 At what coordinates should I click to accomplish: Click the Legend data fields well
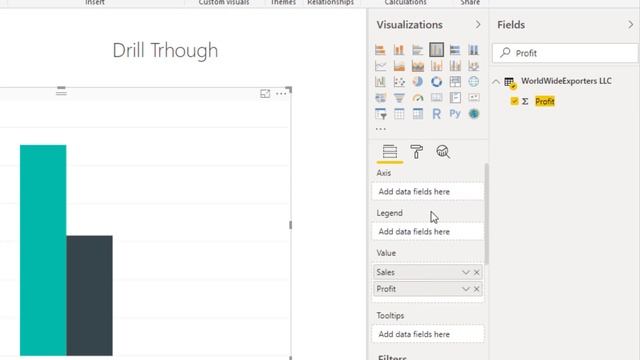point(428,231)
